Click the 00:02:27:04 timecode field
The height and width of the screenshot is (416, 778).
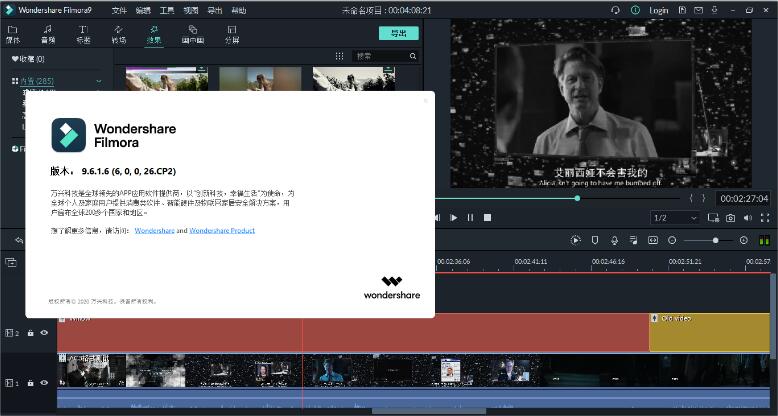(744, 199)
